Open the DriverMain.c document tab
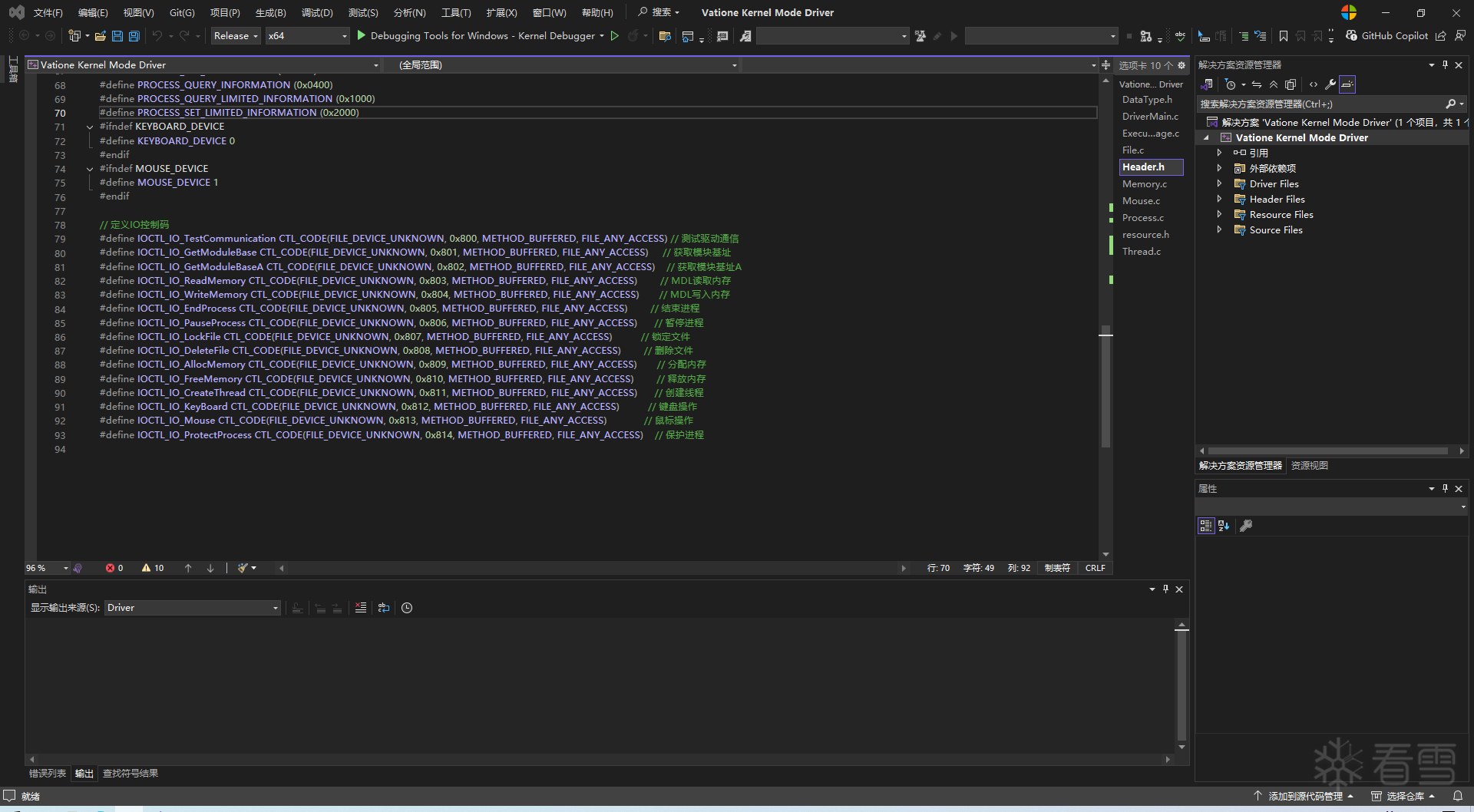This screenshot has height=812, width=1474. click(1150, 117)
